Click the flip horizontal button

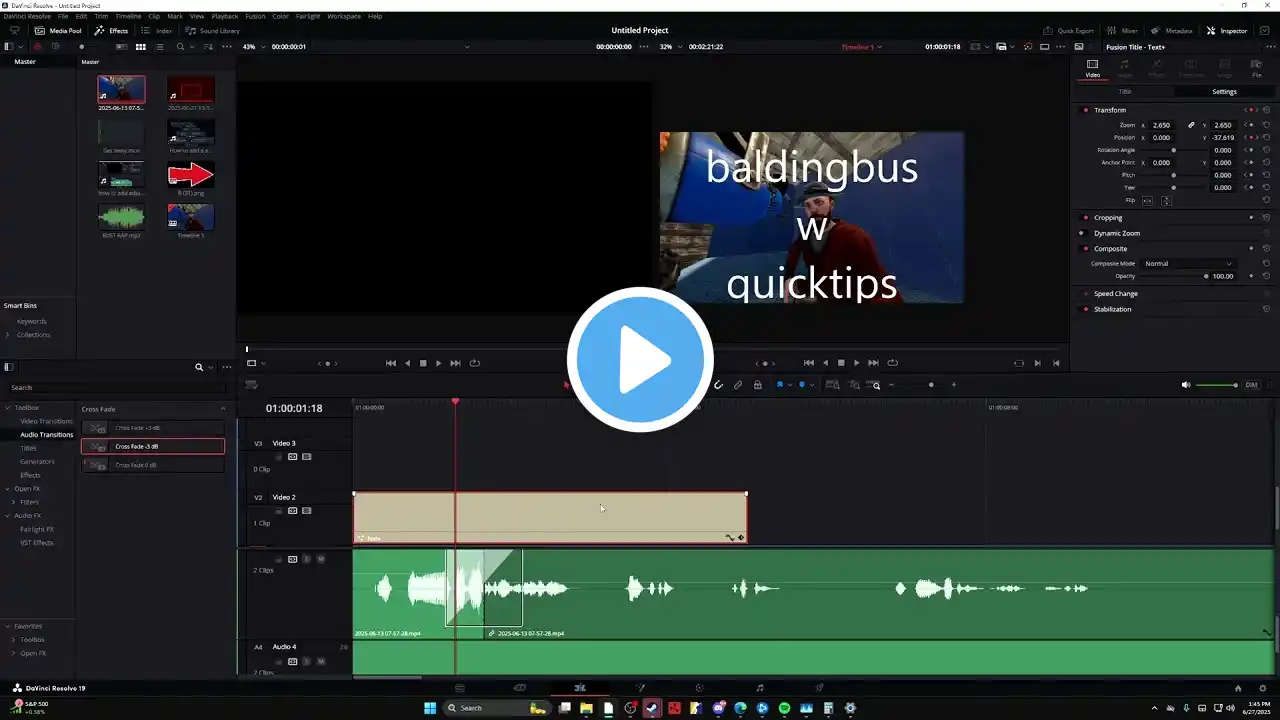click(x=1148, y=200)
